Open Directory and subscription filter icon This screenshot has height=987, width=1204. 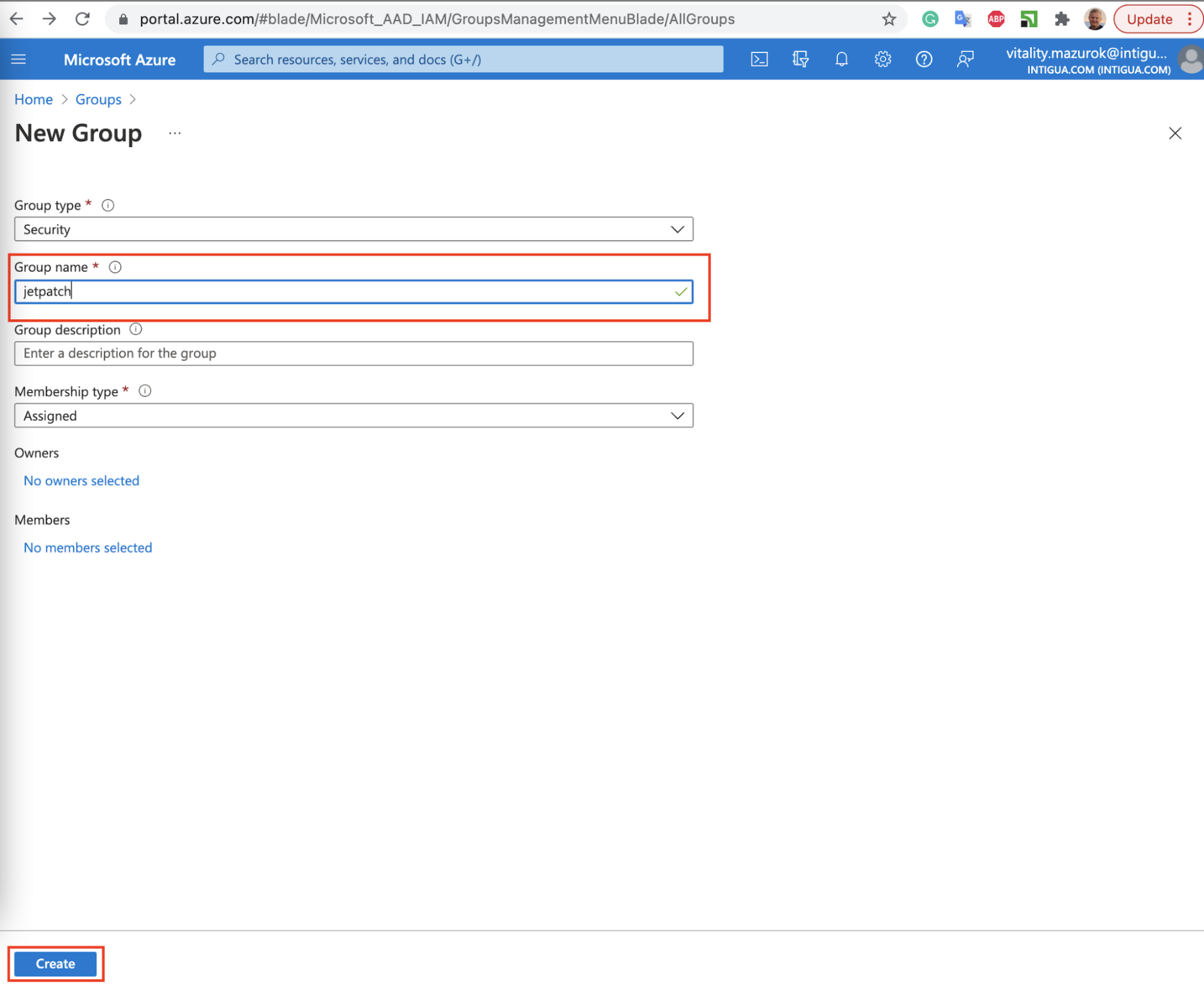[800, 59]
